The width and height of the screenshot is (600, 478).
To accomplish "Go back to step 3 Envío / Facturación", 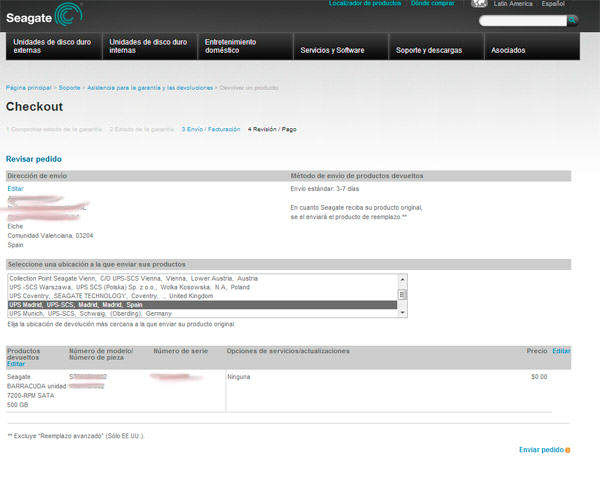I will (x=211, y=129).
